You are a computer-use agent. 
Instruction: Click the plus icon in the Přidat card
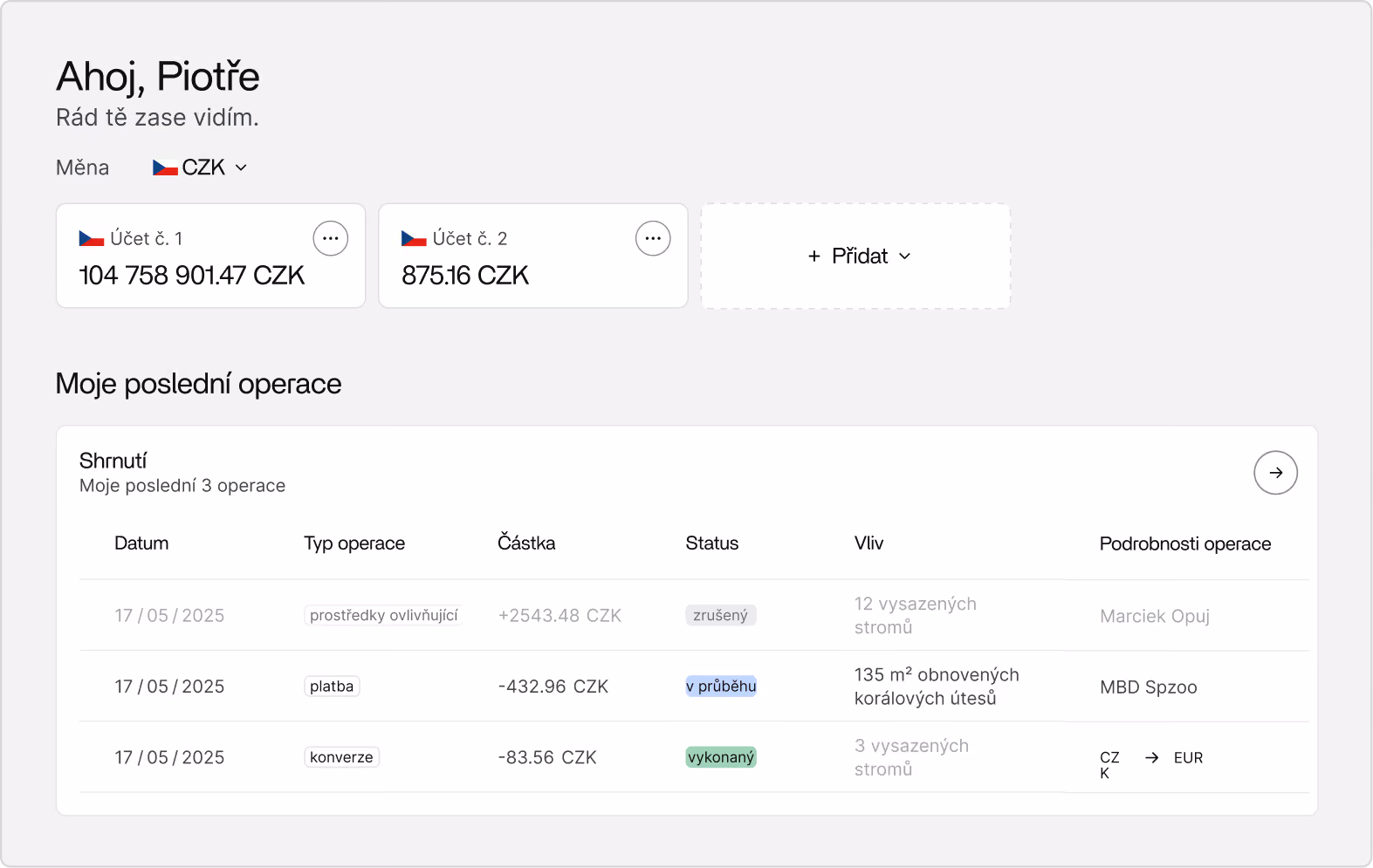click(814, 256)
